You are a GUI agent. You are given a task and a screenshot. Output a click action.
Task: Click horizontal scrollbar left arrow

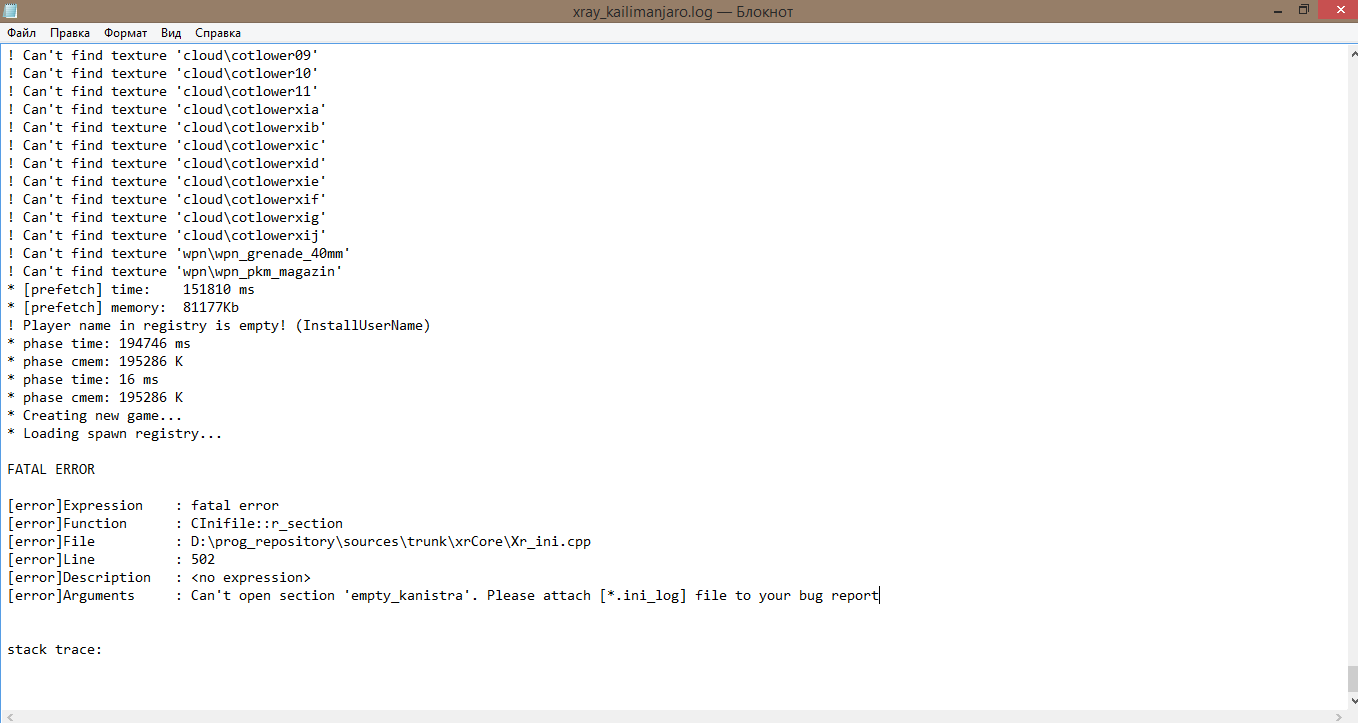[x=8, y=716]
